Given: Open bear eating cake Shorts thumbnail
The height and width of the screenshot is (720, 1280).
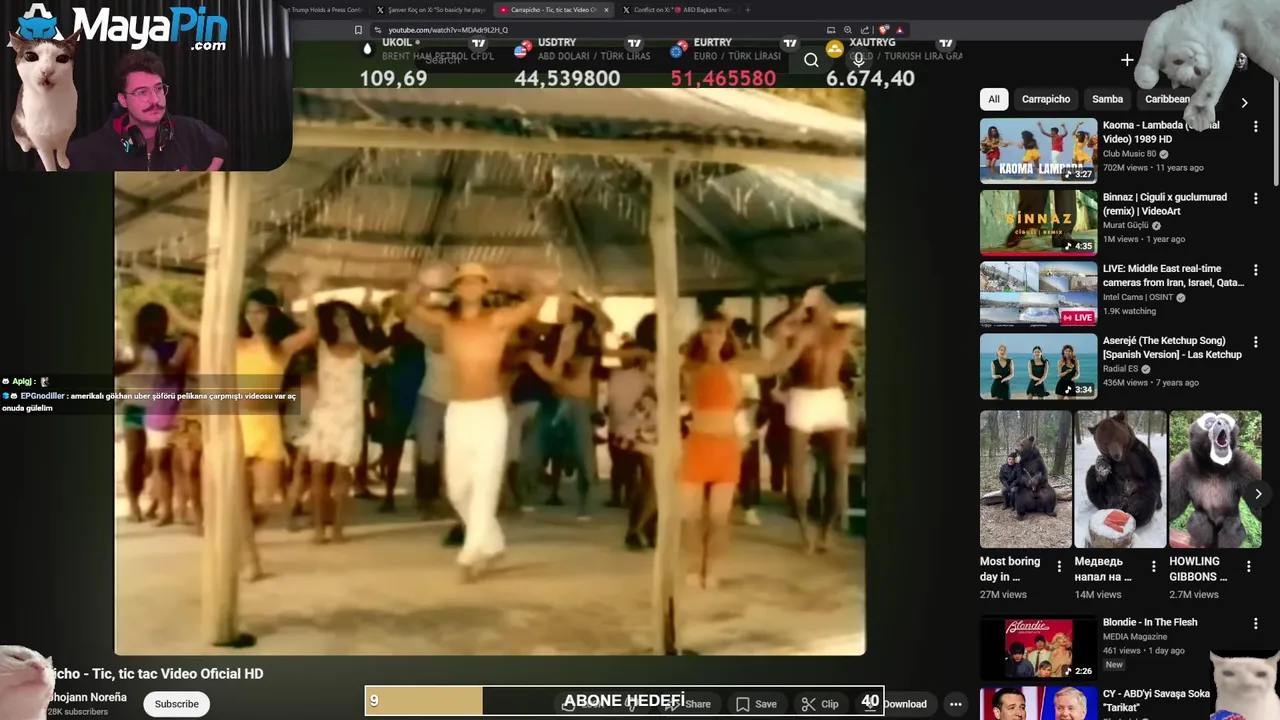Looking at the screenshot, I should 1120,479.
